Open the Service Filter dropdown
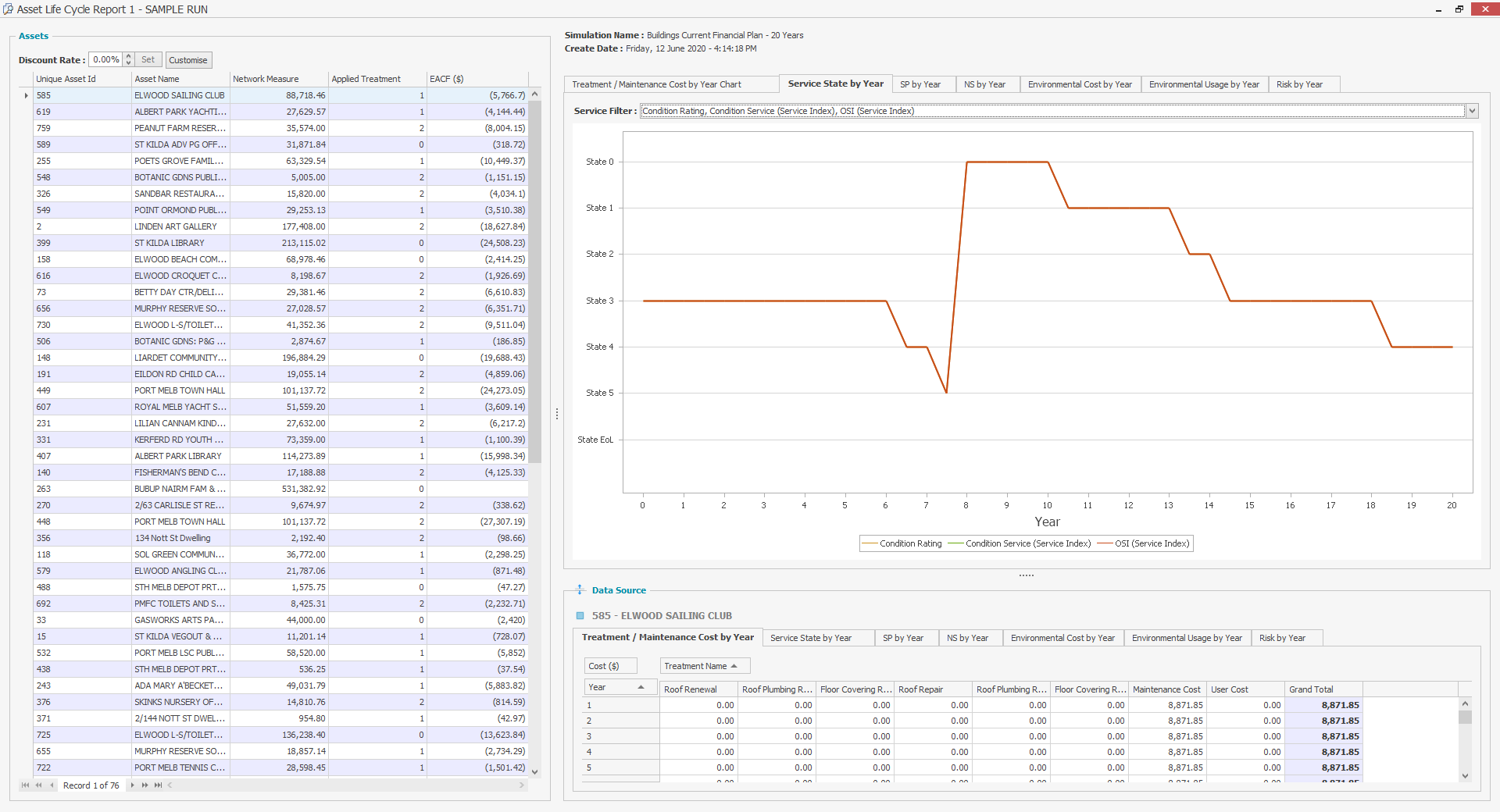The height and width of the screenshot is (812, 1500). coord(1472,111)
